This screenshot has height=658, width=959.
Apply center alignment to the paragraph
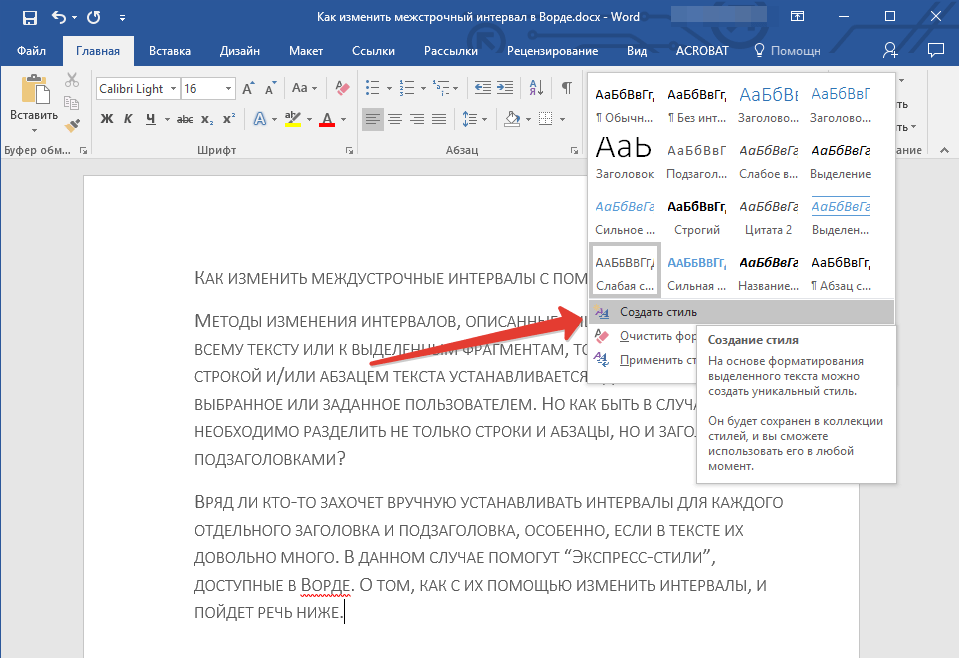(395, 120)
